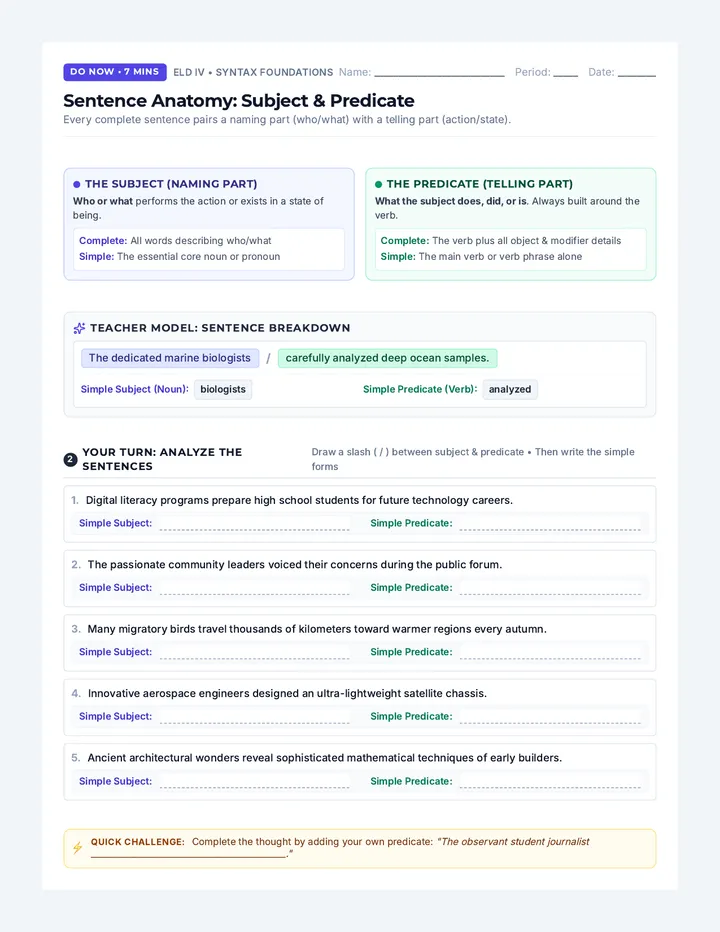Viewport: 720px width, 932px height.
Task: Click the lightning bolt Quick Challenge icon
Action: (78, 848)
